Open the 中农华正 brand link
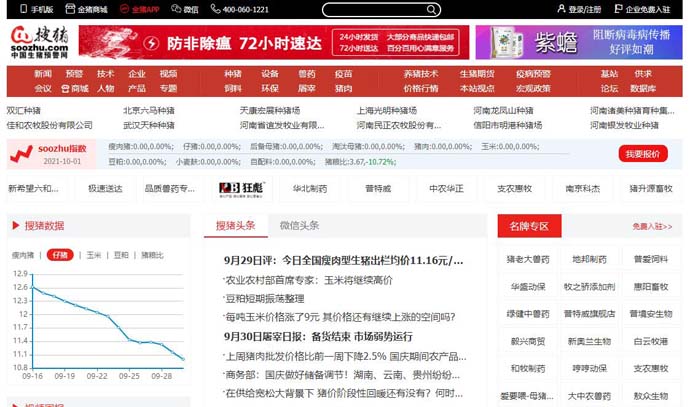 446,189
